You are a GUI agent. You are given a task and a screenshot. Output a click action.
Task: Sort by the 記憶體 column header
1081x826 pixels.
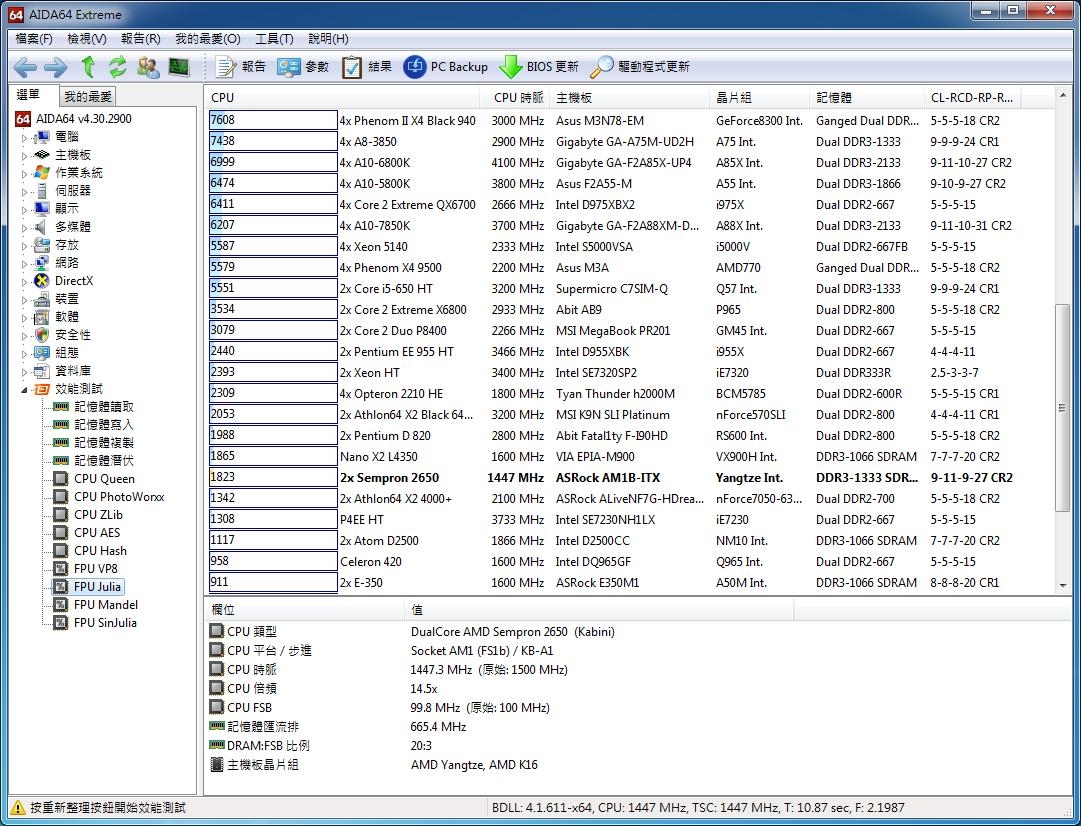click(867, 98)
